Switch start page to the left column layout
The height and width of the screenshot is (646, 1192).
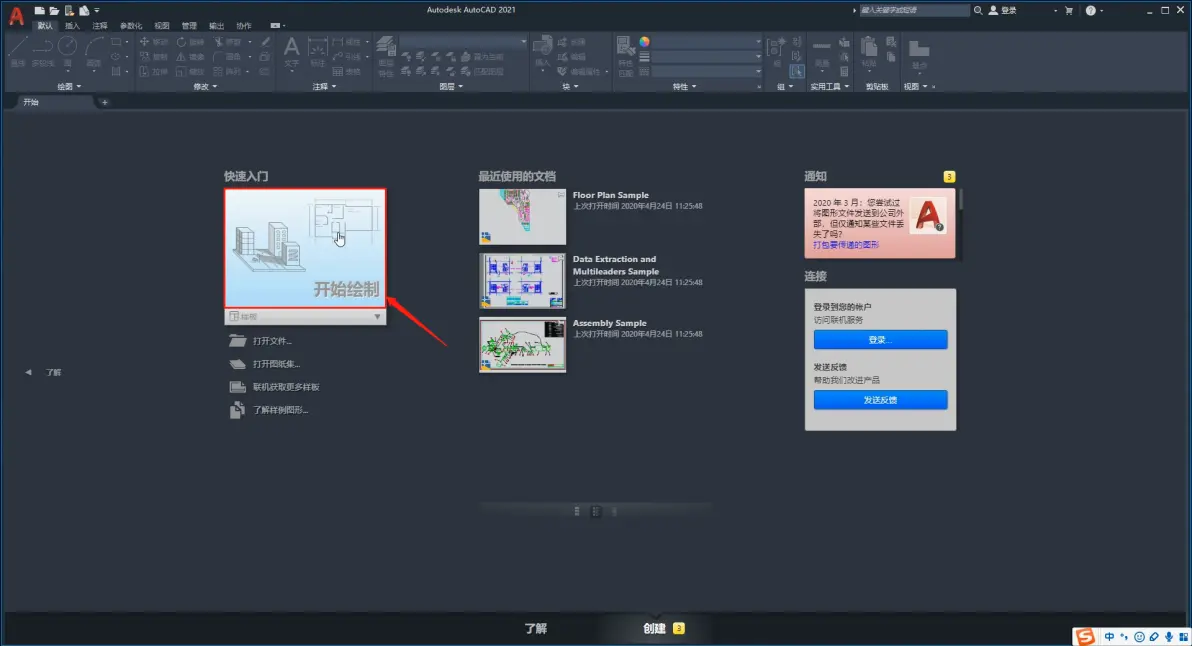click(577, 511)
